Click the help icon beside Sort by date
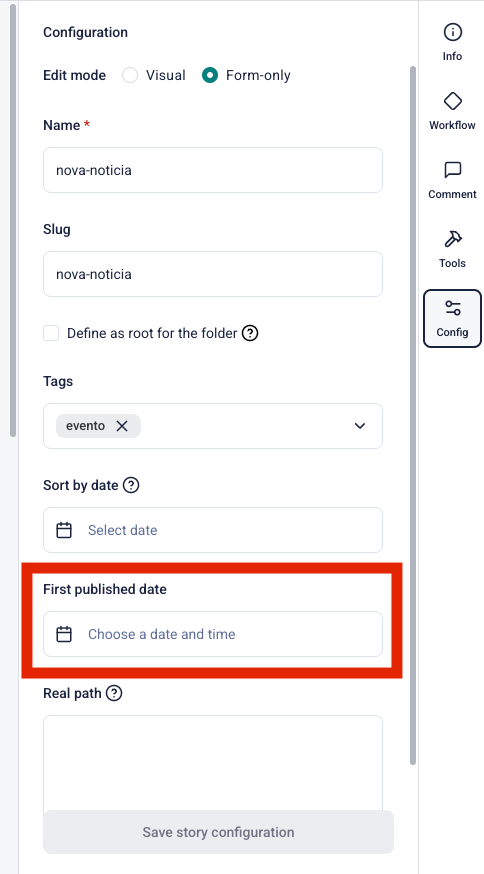484x874 pixels. pyautogui.click(x=130, y=485)
